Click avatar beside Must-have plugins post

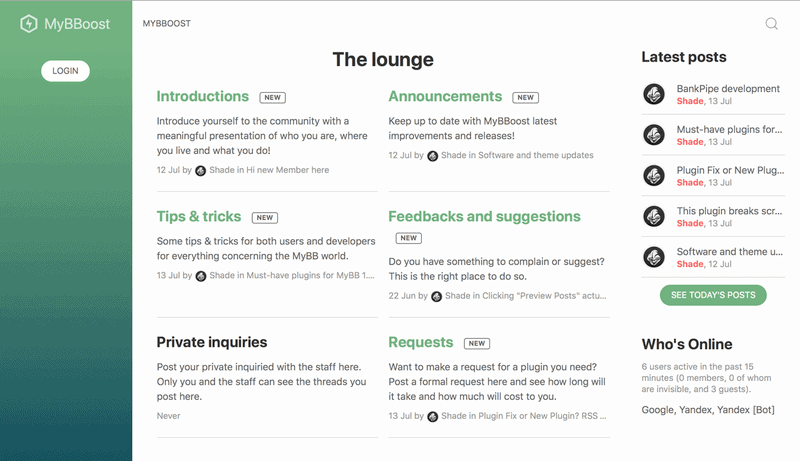point(654,135)
